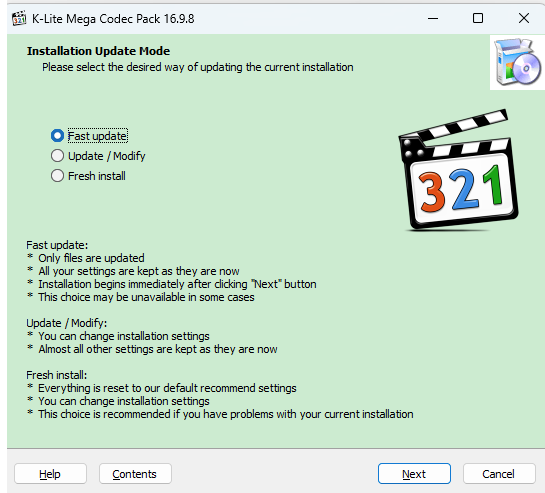Click the 'K-Lite Mega Codec Pack 16.9.8' title
Screen dimensions: 545x493
113,19
